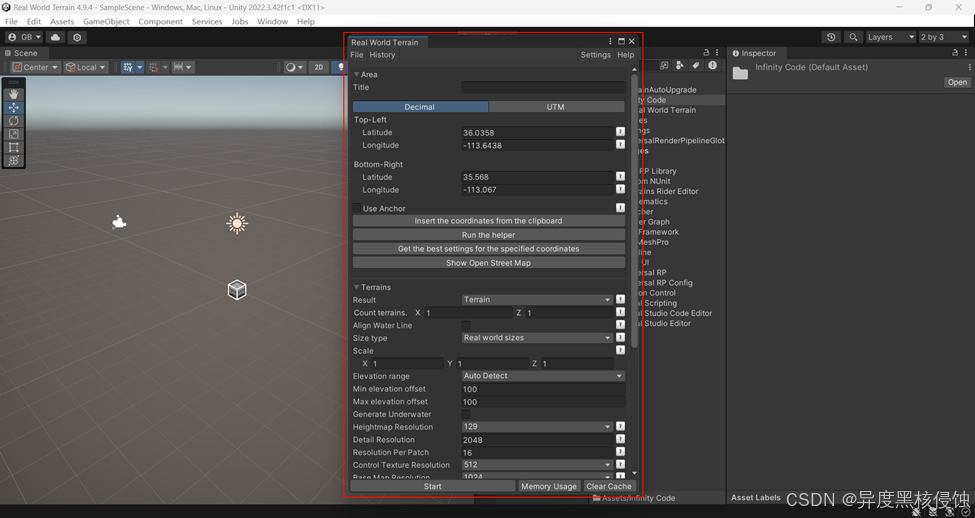
Task: Open the Layers dropdown
Action: coord(891,37)
